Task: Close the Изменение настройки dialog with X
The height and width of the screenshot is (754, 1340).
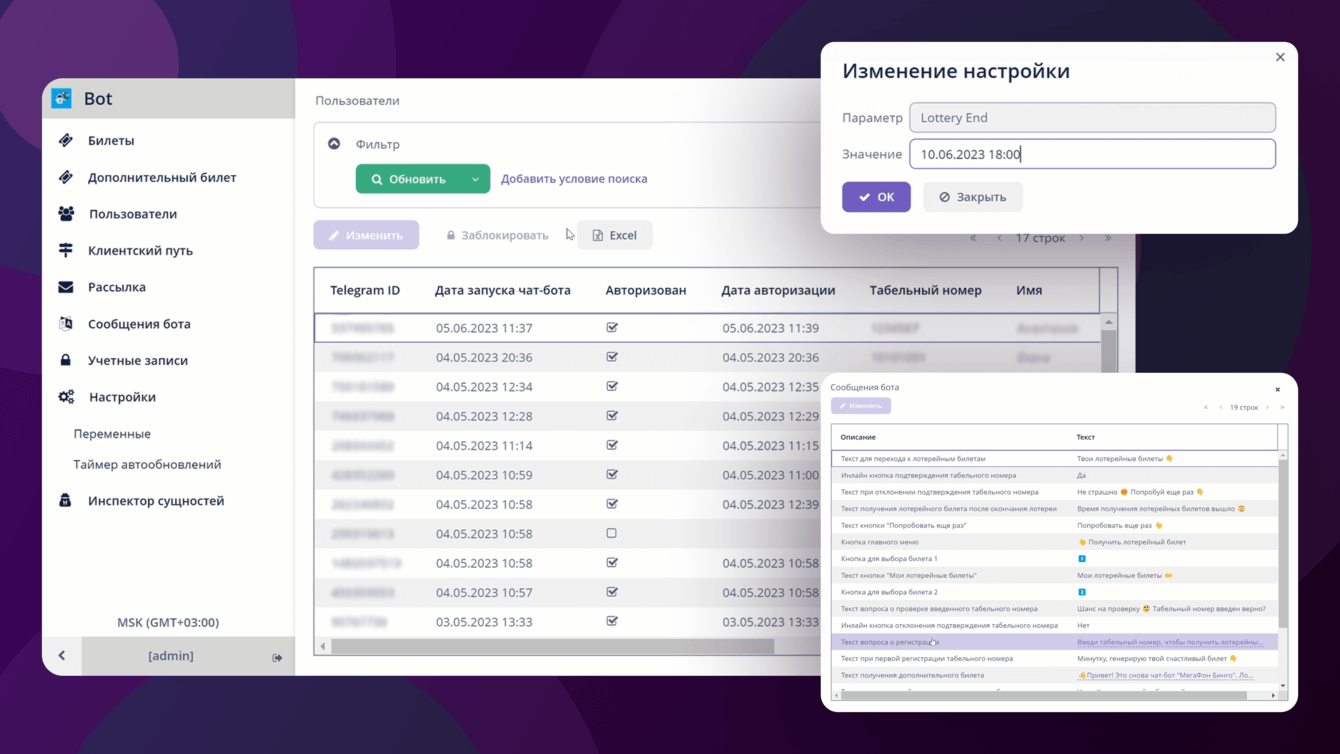Action: point(1280,57)
